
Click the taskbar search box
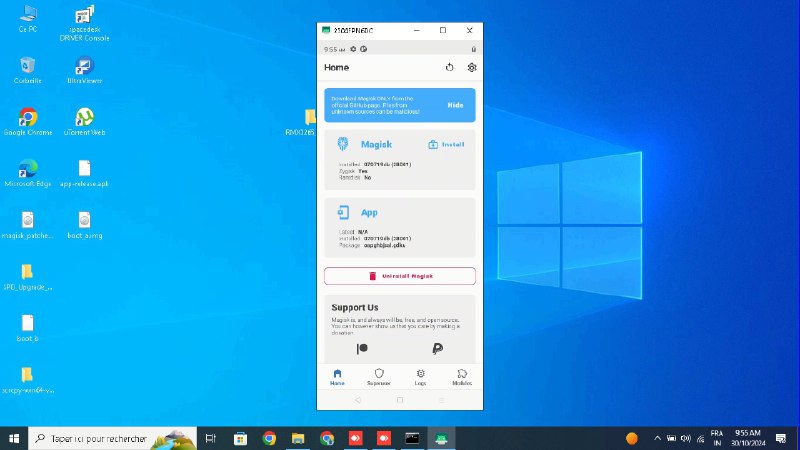pyautogui.click(x=112, y=438)
